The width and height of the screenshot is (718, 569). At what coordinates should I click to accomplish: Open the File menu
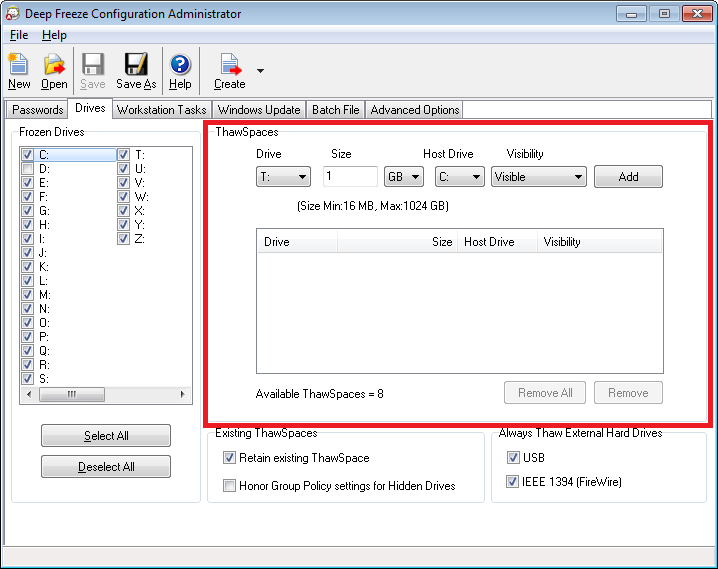19,35
